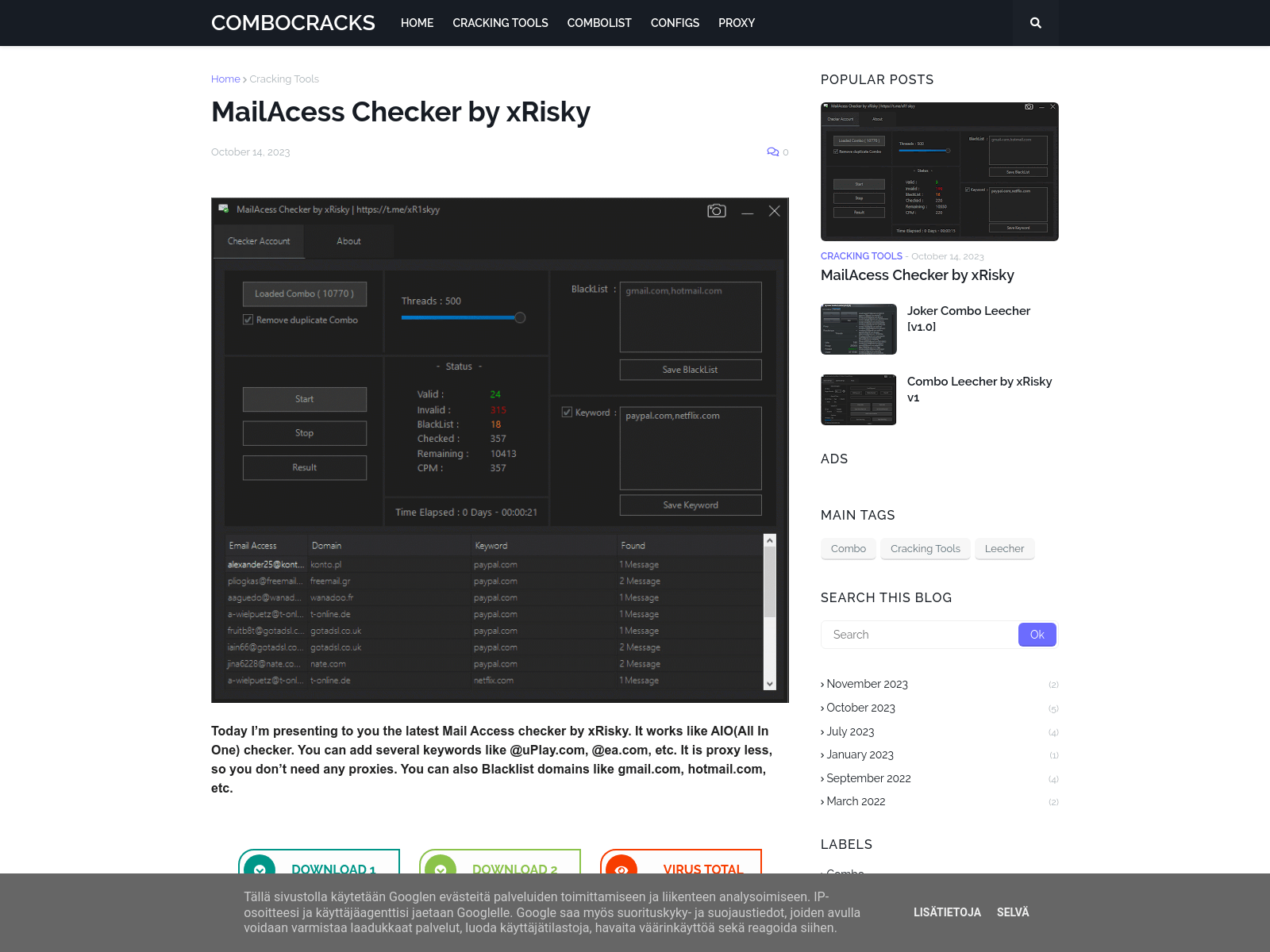Click the post title MailAcess Checker by xRisky
The height and width of the screenshot is (952, 1270).
coord(401,112)
